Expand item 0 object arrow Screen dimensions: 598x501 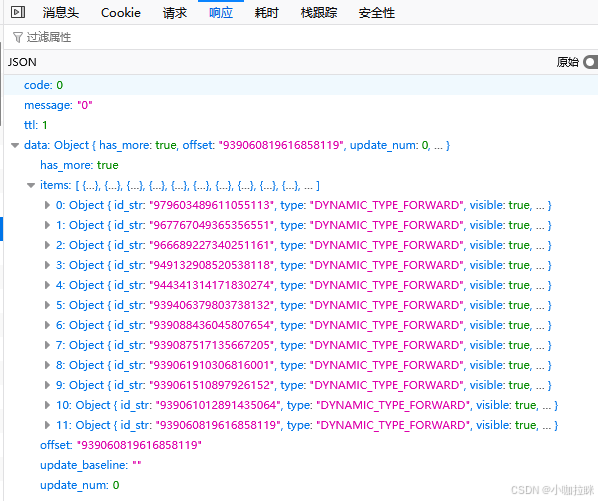pos(47,205)
